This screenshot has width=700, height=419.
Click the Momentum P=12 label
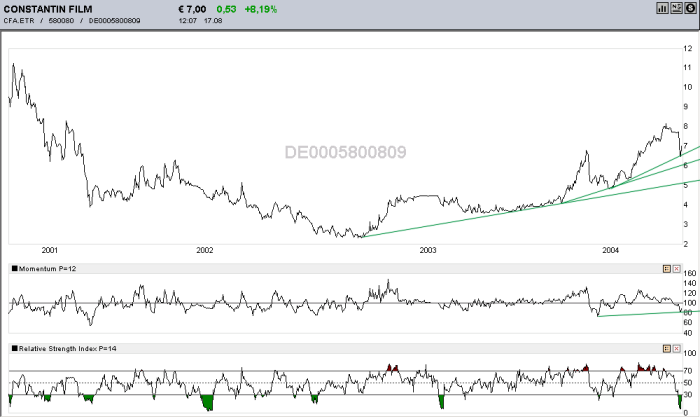point(47,269)
